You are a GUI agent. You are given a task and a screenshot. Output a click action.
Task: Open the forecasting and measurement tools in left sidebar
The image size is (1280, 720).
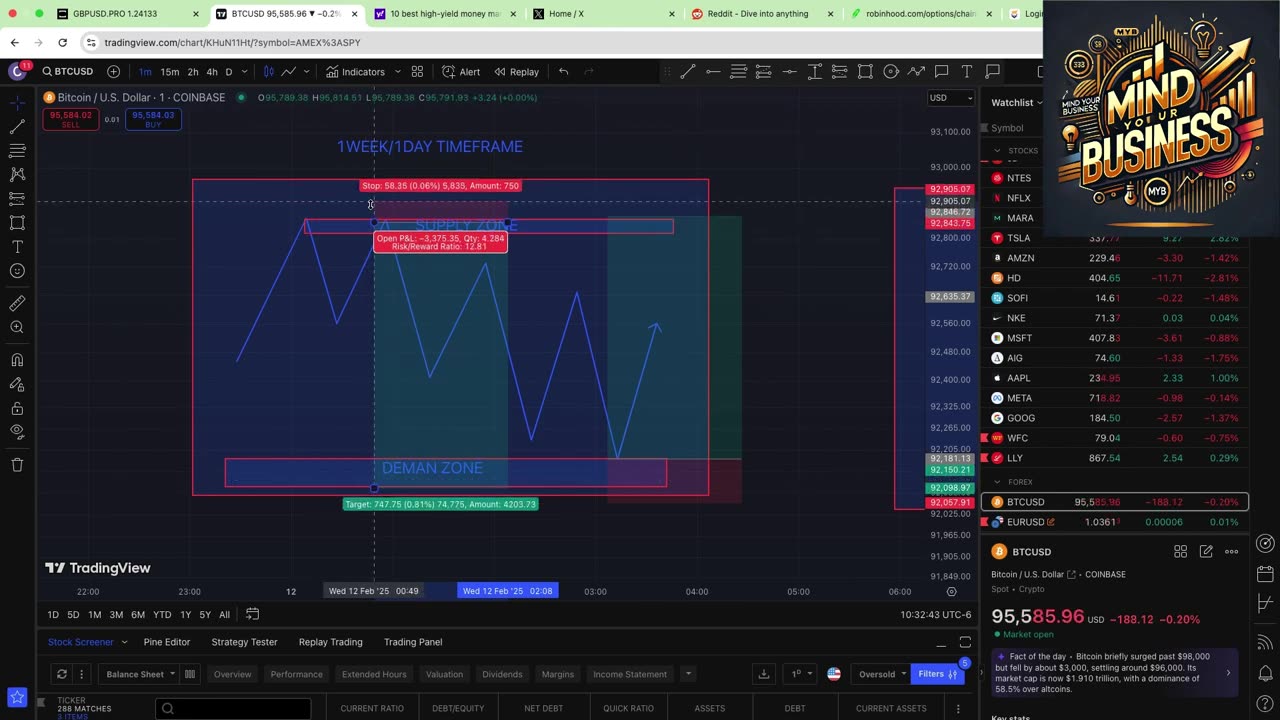(17, 199)
